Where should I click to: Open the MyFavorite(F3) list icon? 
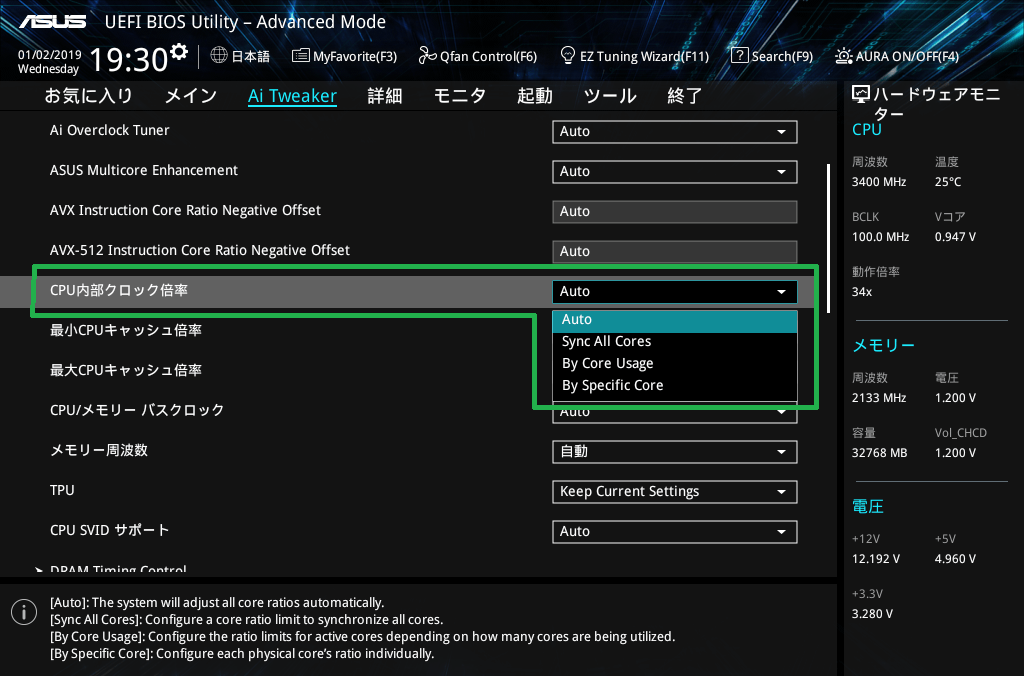pos(300,56)
